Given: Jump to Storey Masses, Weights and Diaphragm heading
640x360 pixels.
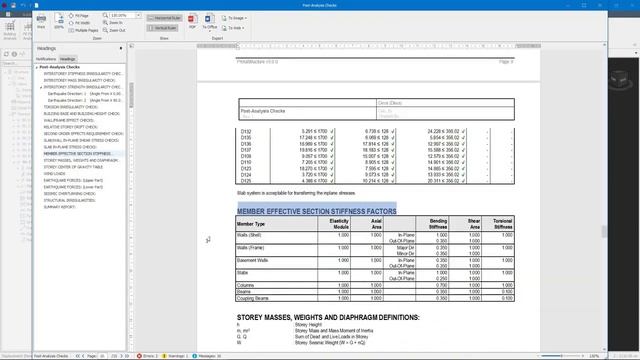Looking at the screenshot, I should 81,160.
